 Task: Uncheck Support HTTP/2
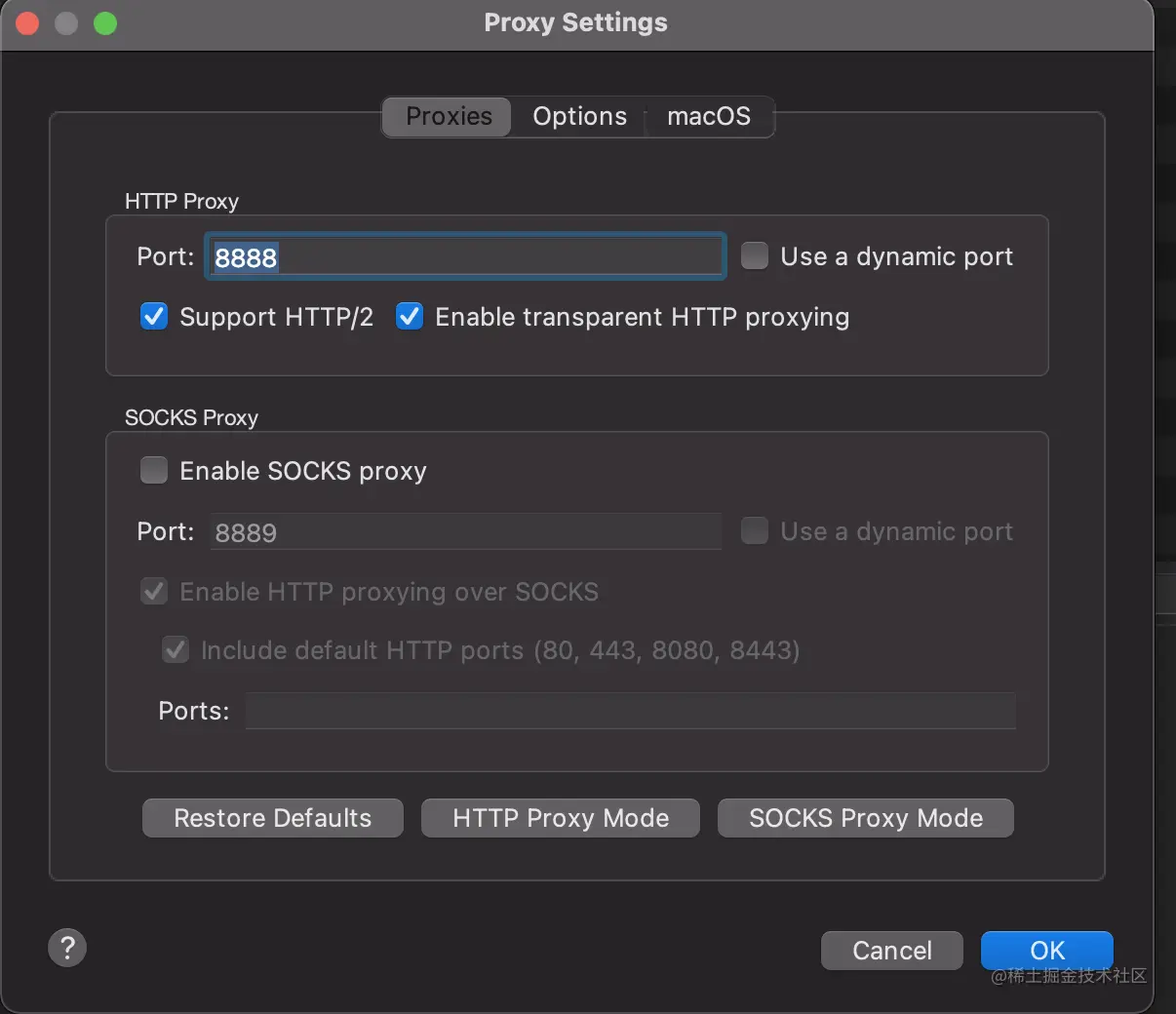[x=154, y=317]
